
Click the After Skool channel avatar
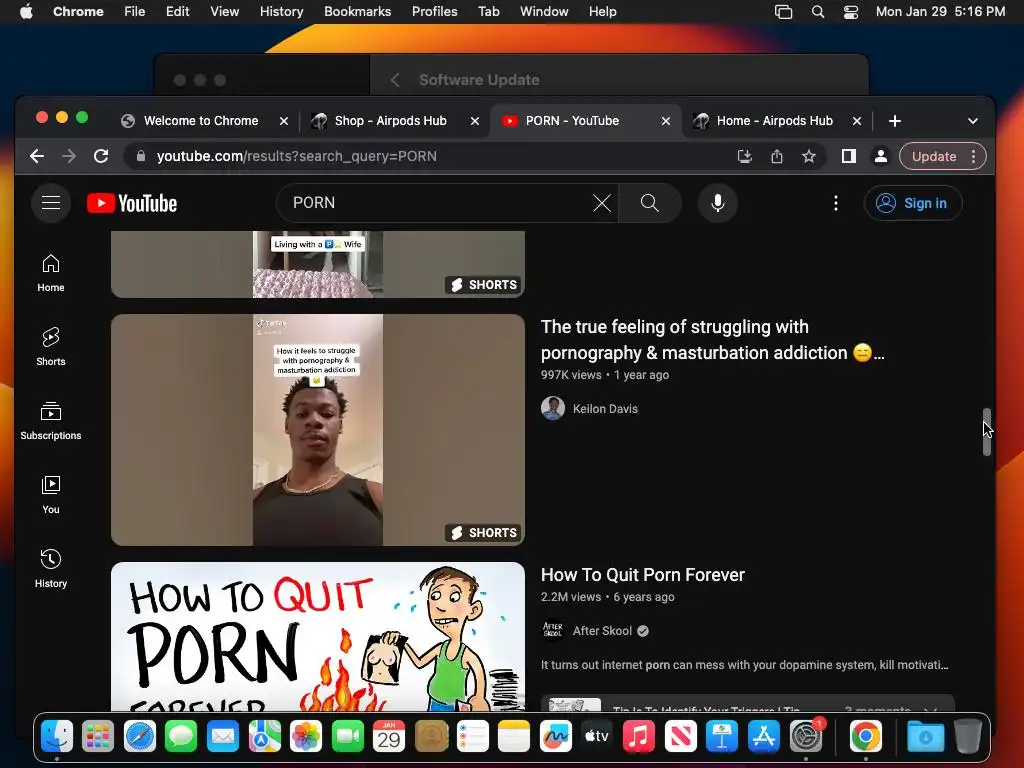552,630
